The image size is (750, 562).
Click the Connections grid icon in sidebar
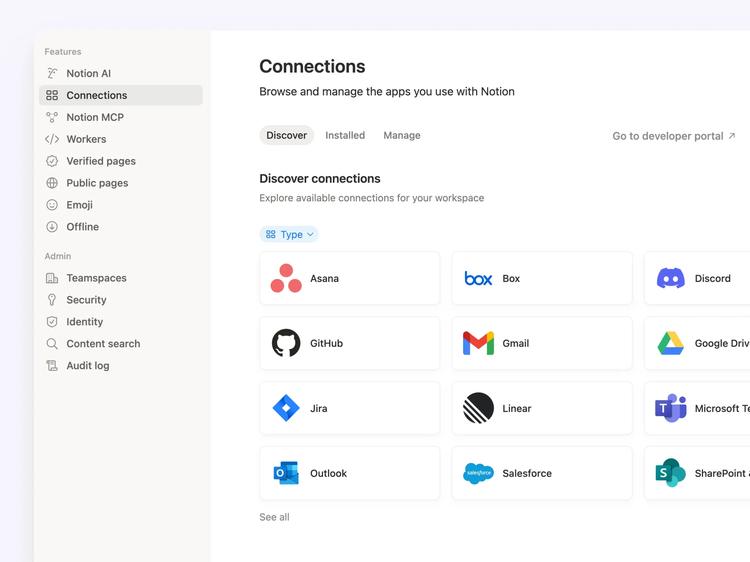pos(52,95)
